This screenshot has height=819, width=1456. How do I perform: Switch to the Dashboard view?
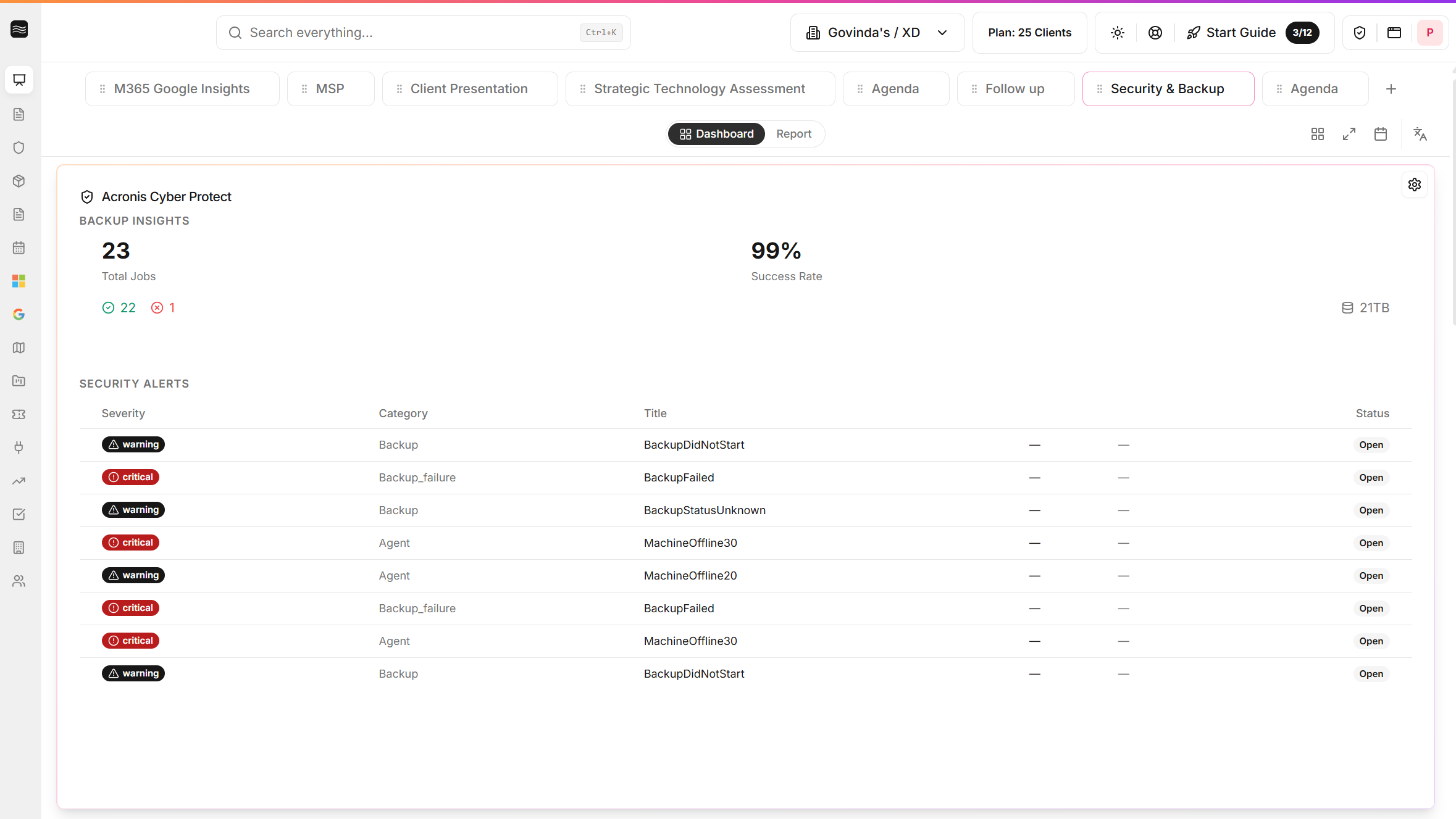717,134
